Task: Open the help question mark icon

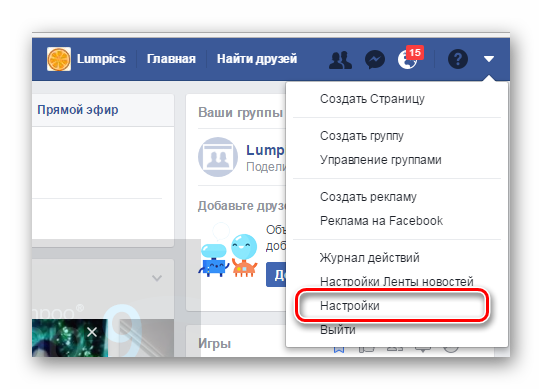Action: [458, 59]
